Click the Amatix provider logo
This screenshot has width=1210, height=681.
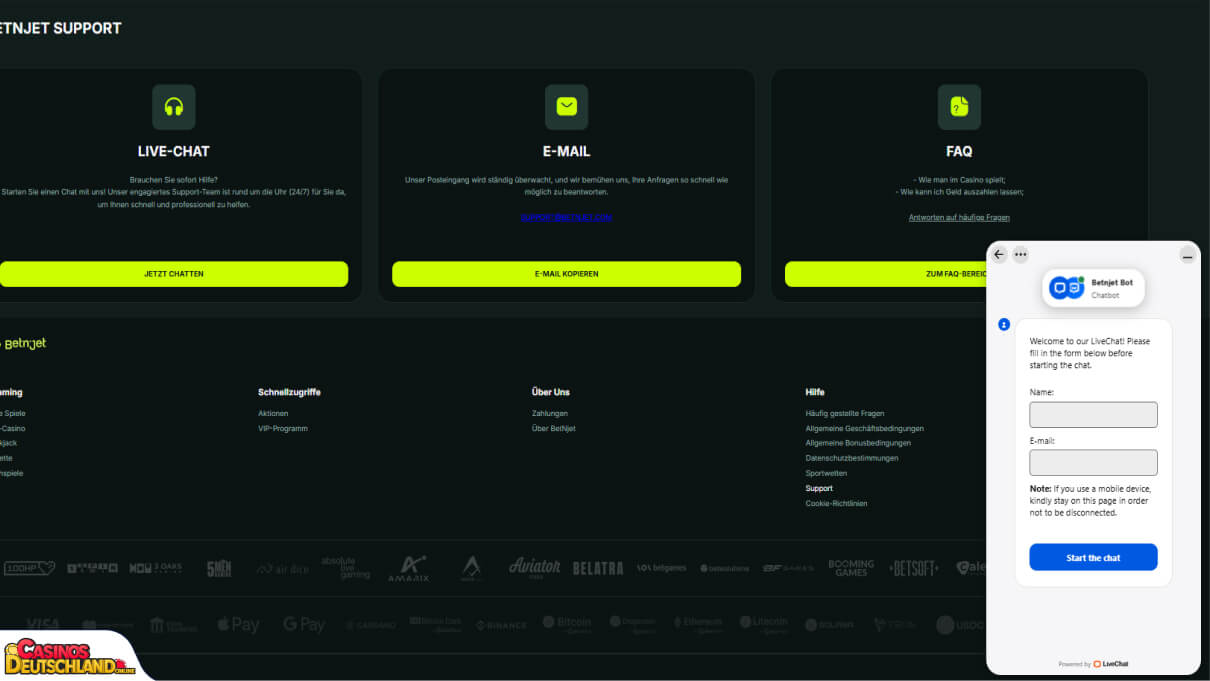coord(408,567)
